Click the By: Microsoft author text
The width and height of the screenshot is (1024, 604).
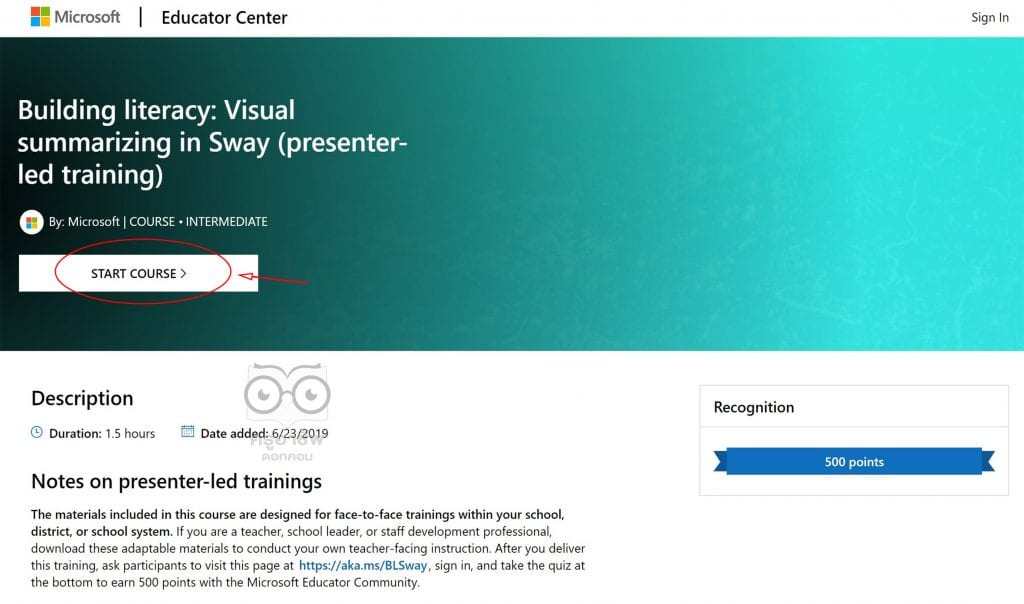[x=84, y=222]
